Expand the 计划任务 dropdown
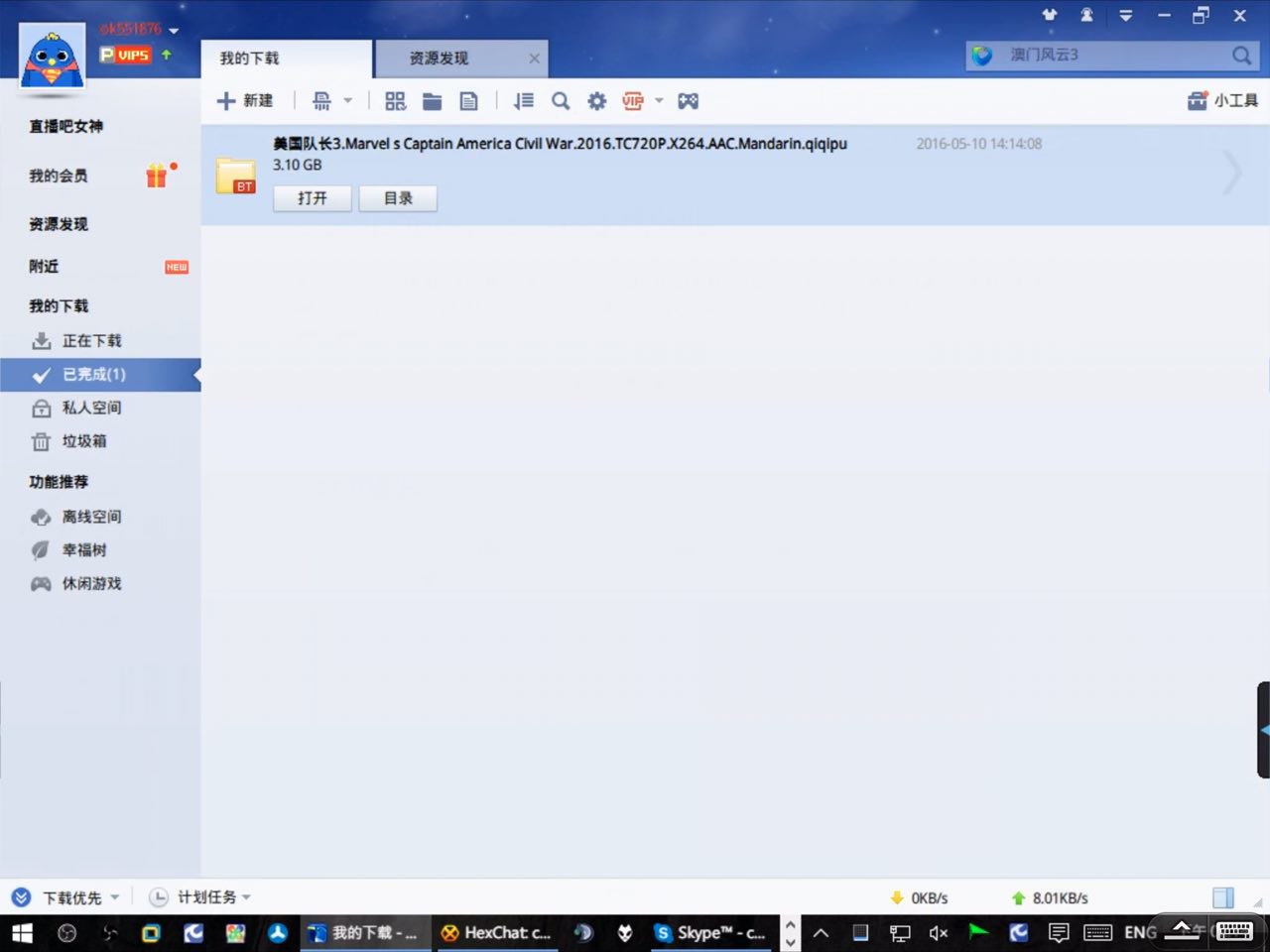This screenshot has width=1270, height=952. [x=245, y=897]
